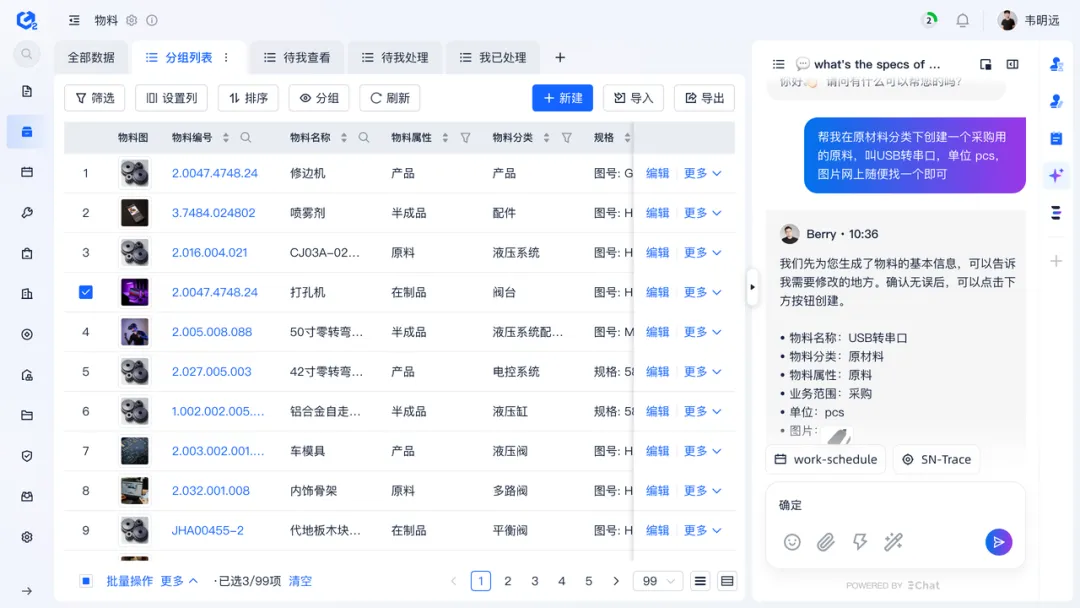Open material link 2.005.008.088
1080x608 pixels.
pyautogui.click(x=212, y=332)
